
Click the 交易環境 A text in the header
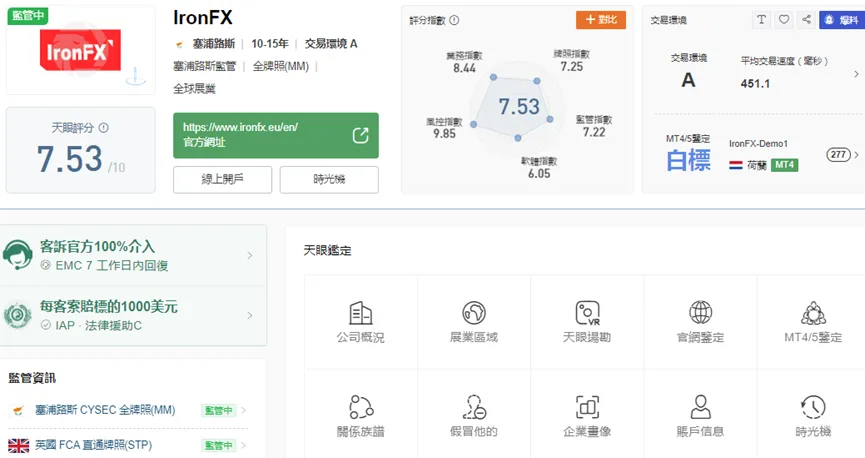click(331, 44)
